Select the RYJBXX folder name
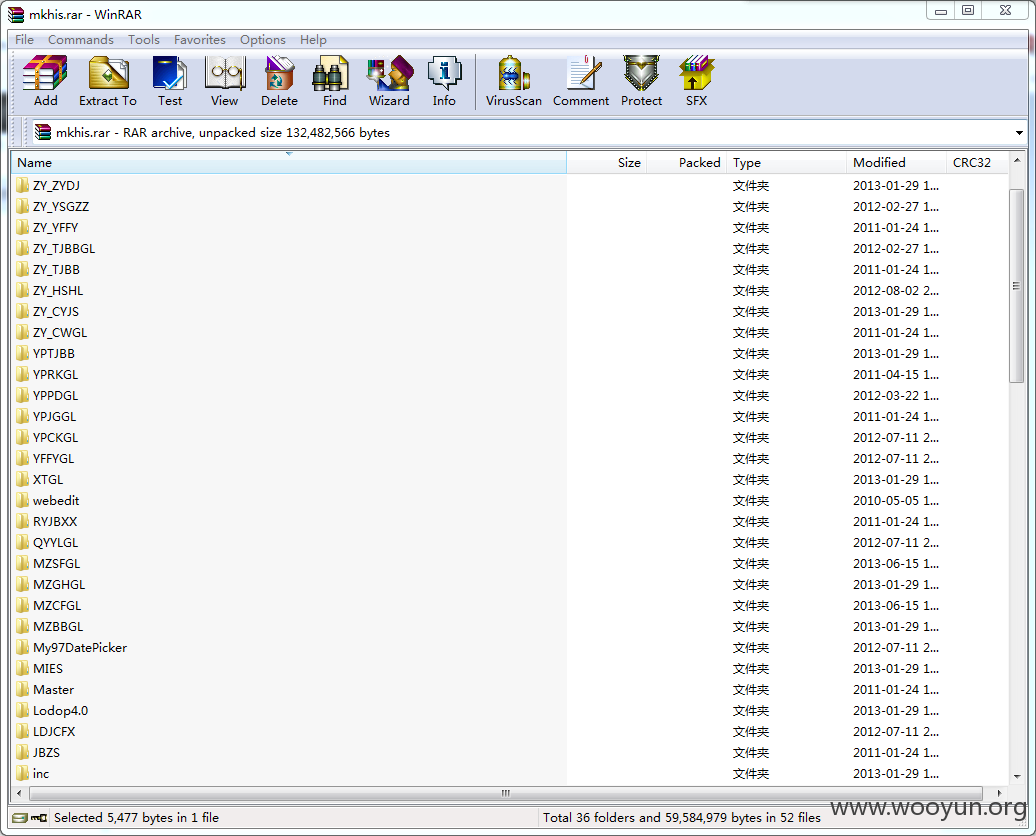Screen dimensions: 1036x836 tap(56, 521)
